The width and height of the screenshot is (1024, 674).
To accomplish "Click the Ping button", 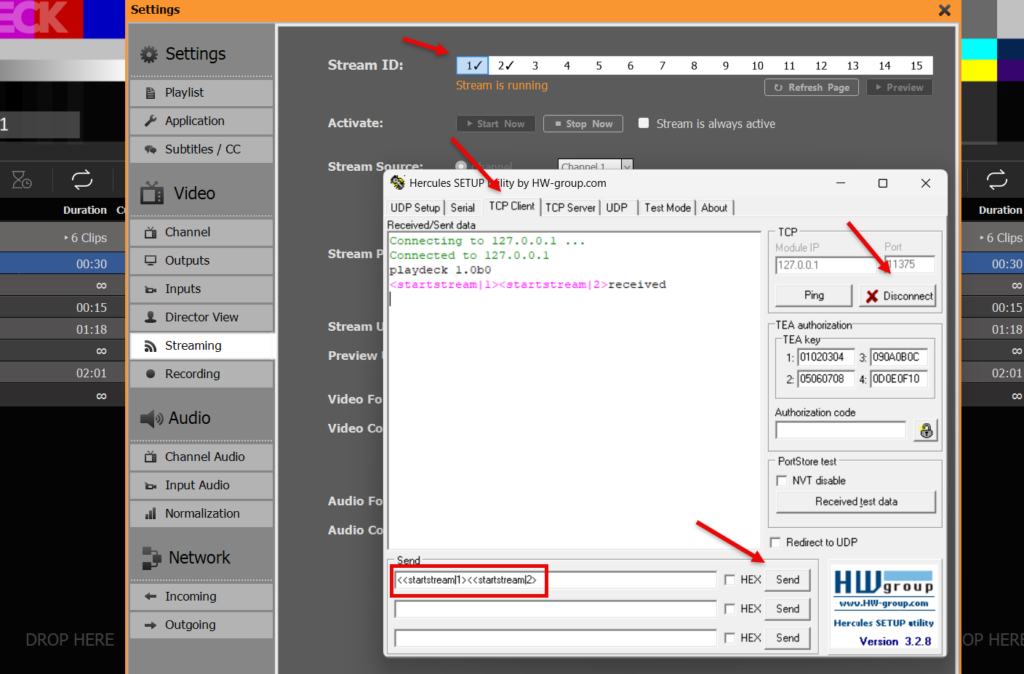I will [x=812, y=295].
